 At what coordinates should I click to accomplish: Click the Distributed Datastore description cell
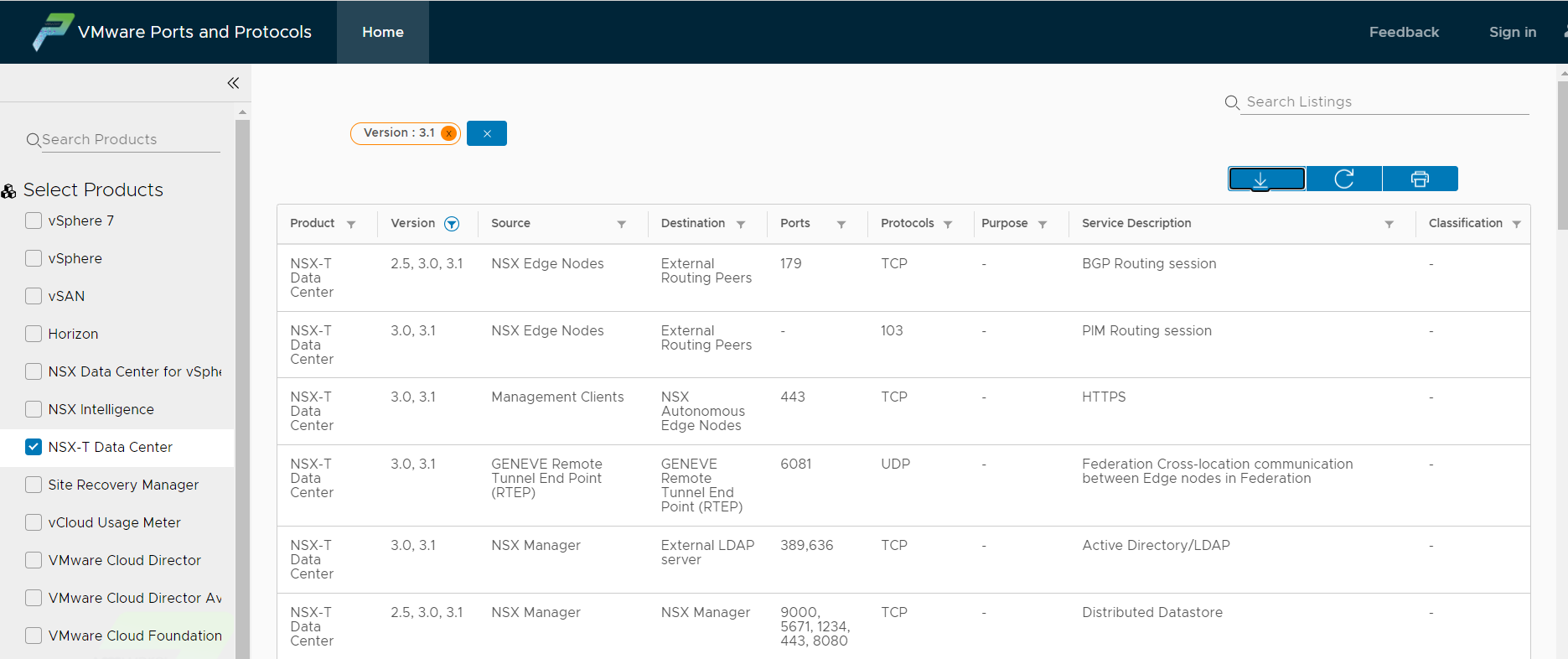(x=1152, y=613)
